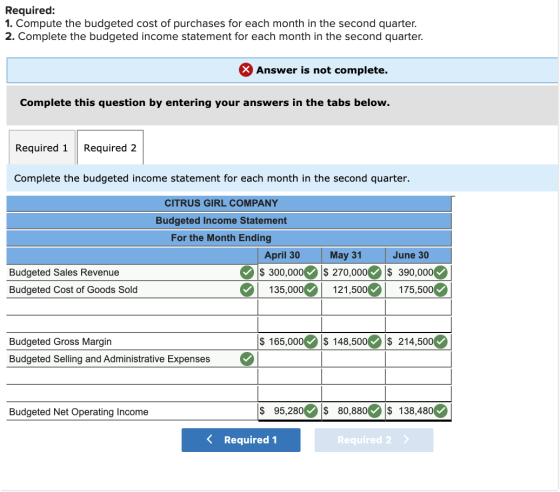Screen dimensions: 560x492
Task: Open the Required 1 tab
Action: pyautogui.click(x=42, y=147)
